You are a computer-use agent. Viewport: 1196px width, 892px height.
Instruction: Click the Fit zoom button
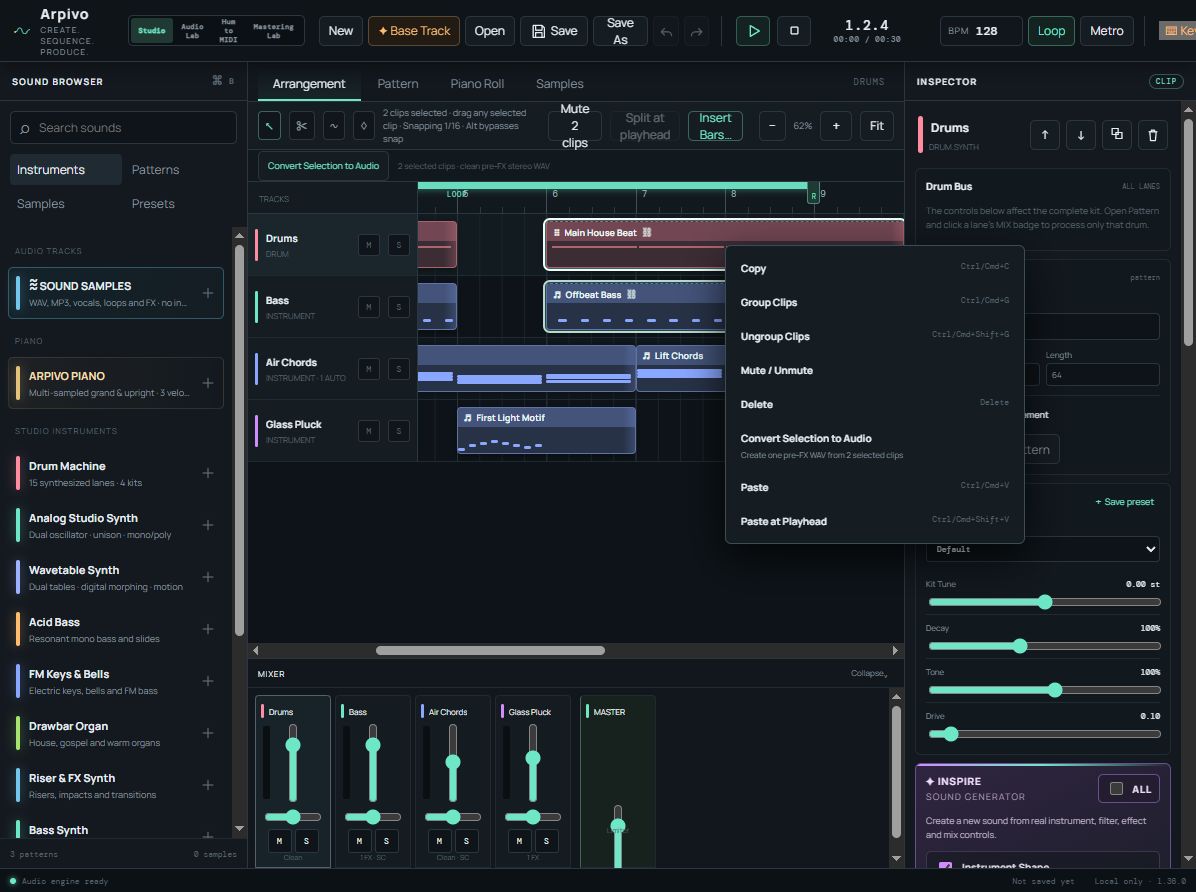coord(876,126)
